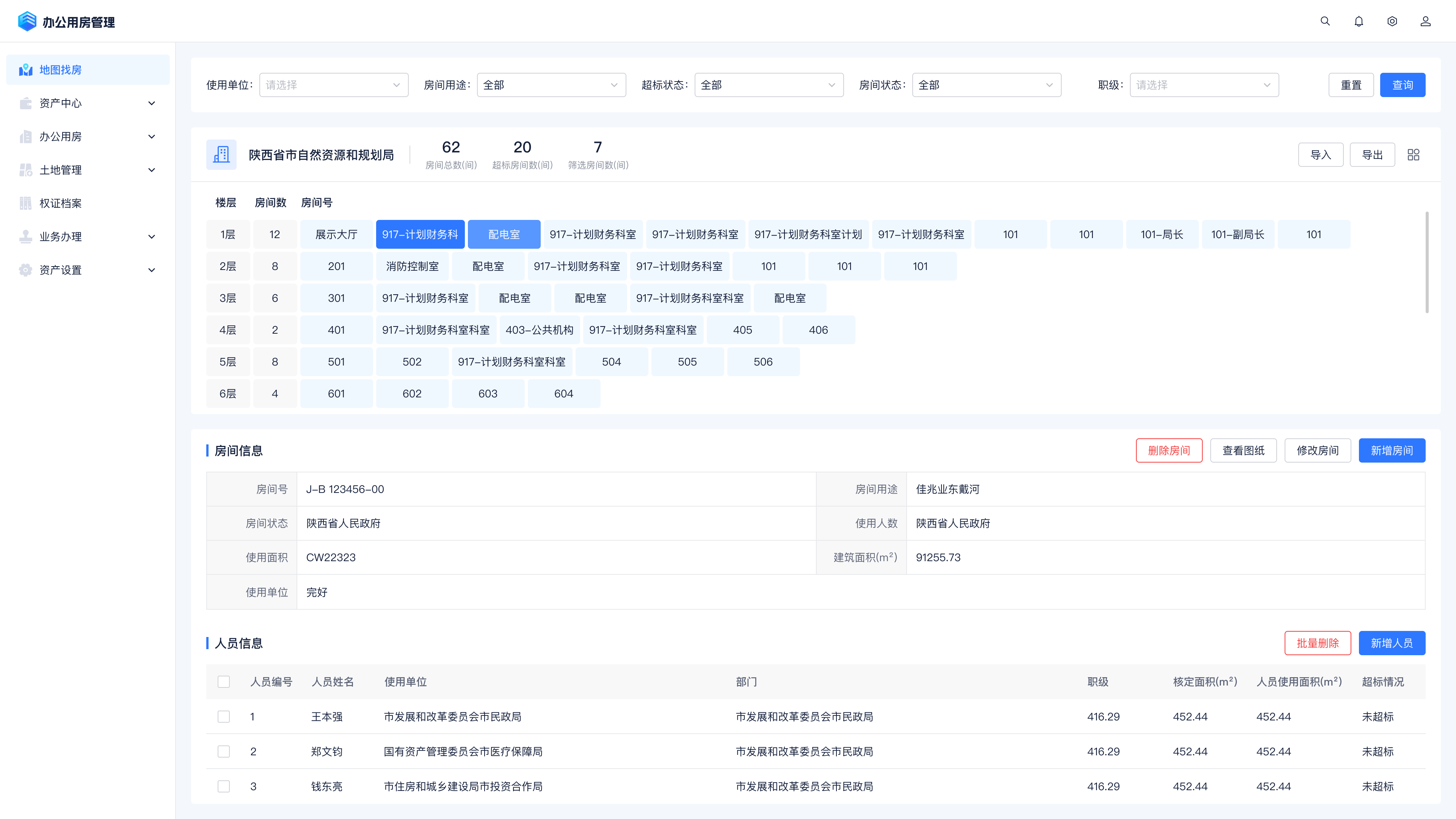Open the 使用单位 dropdown
The image size is (1456, 819).
pyautogui.click(x=334, y=85)
